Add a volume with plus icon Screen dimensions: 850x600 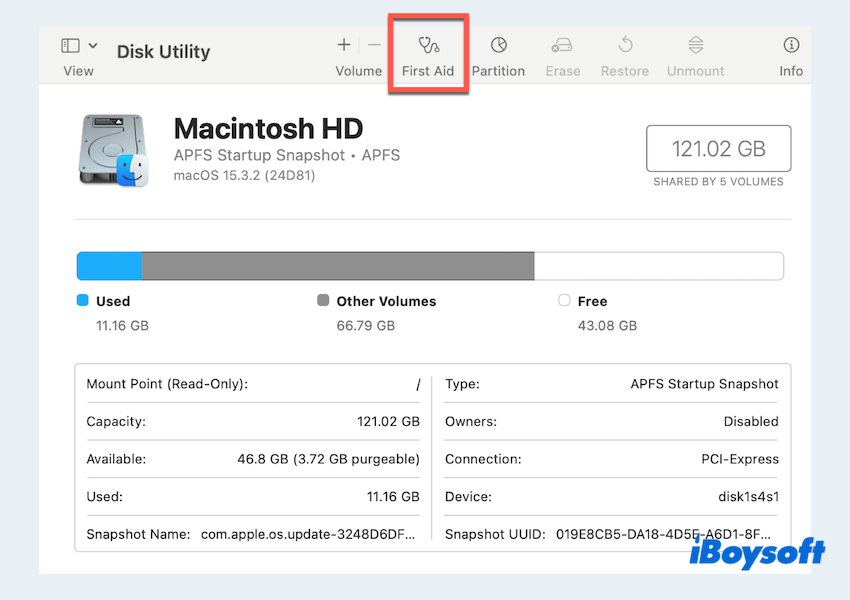(x=344, y=45)
